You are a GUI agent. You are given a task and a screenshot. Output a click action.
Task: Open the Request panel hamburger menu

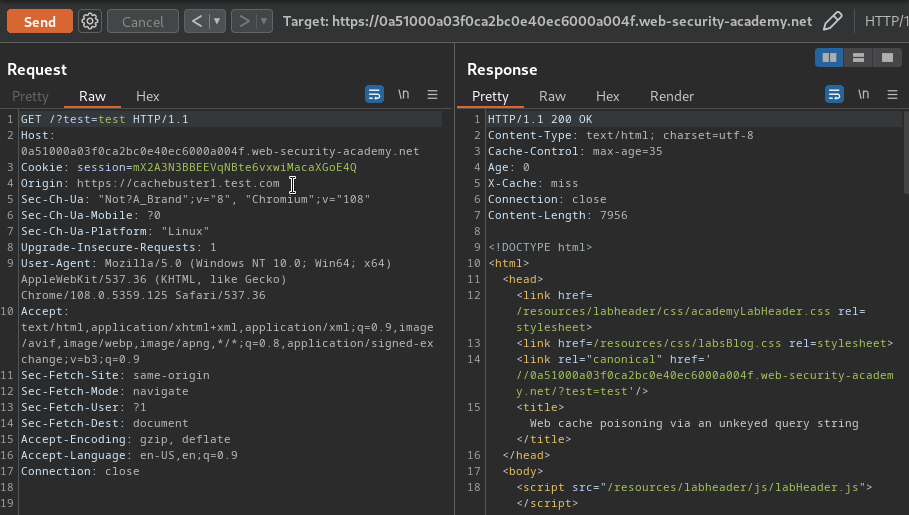[432, 94]
